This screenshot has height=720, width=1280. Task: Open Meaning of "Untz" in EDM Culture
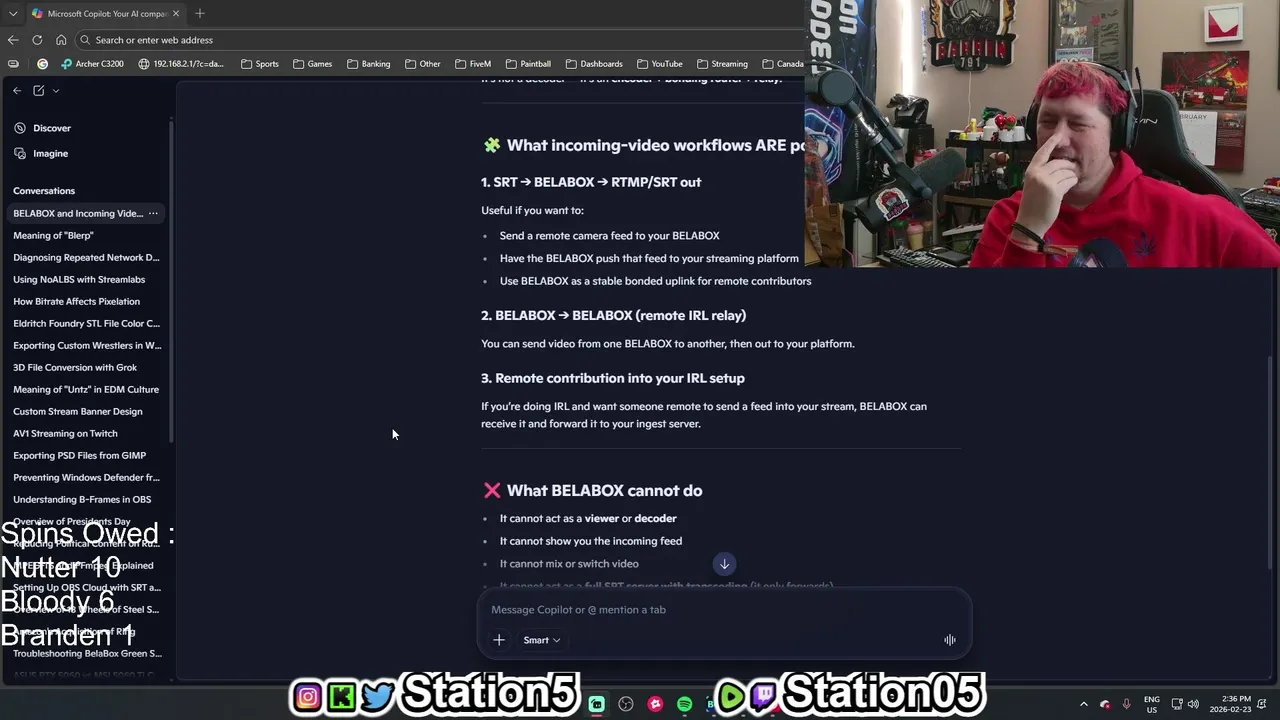click(x=86, y=389)
